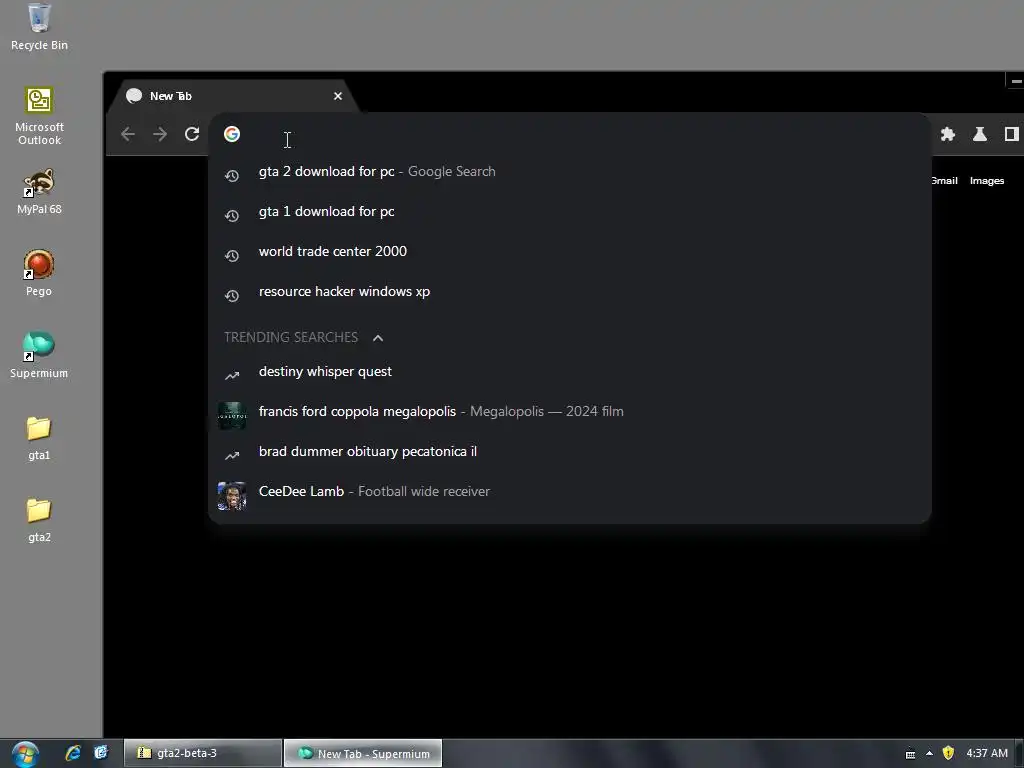Choose suggestion world trade center 2000
Viewport: 1024px width, 768px height.
[569, 251]
